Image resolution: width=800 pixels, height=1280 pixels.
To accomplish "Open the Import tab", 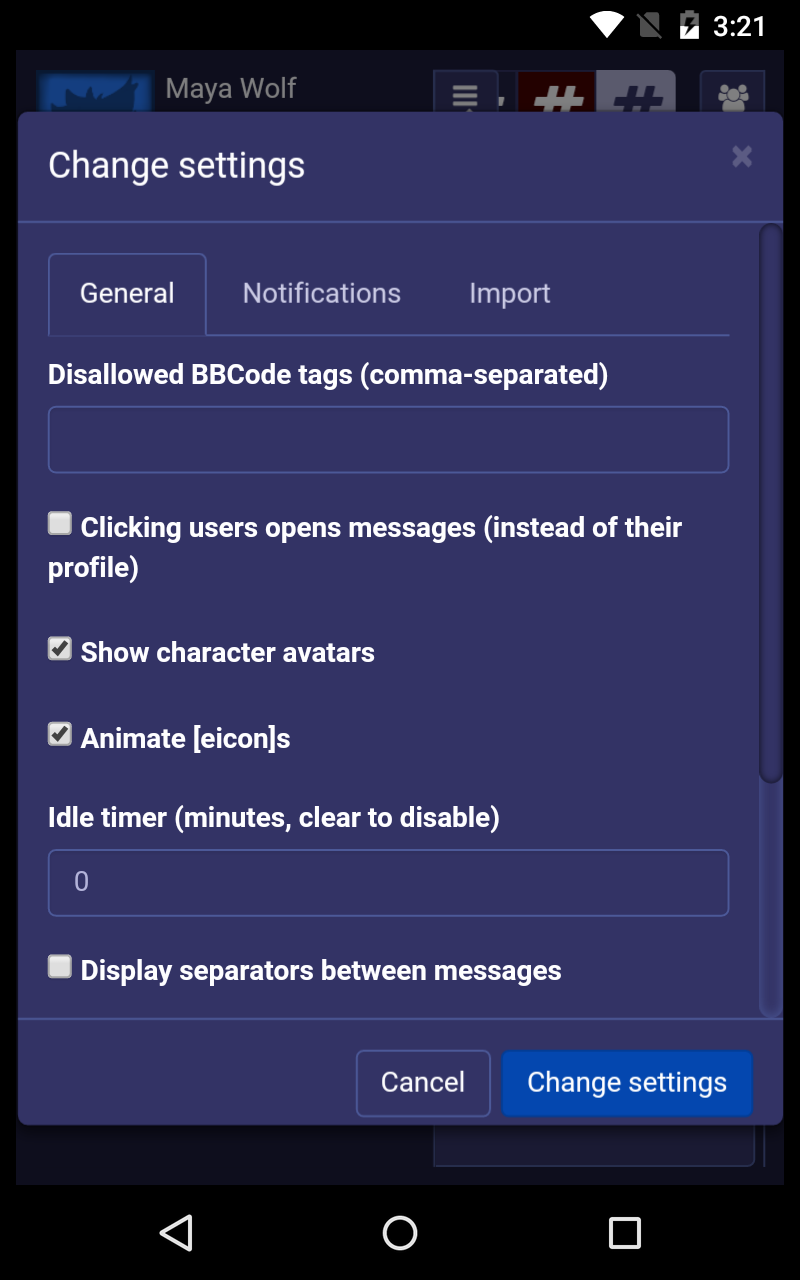I will [509, 293].
